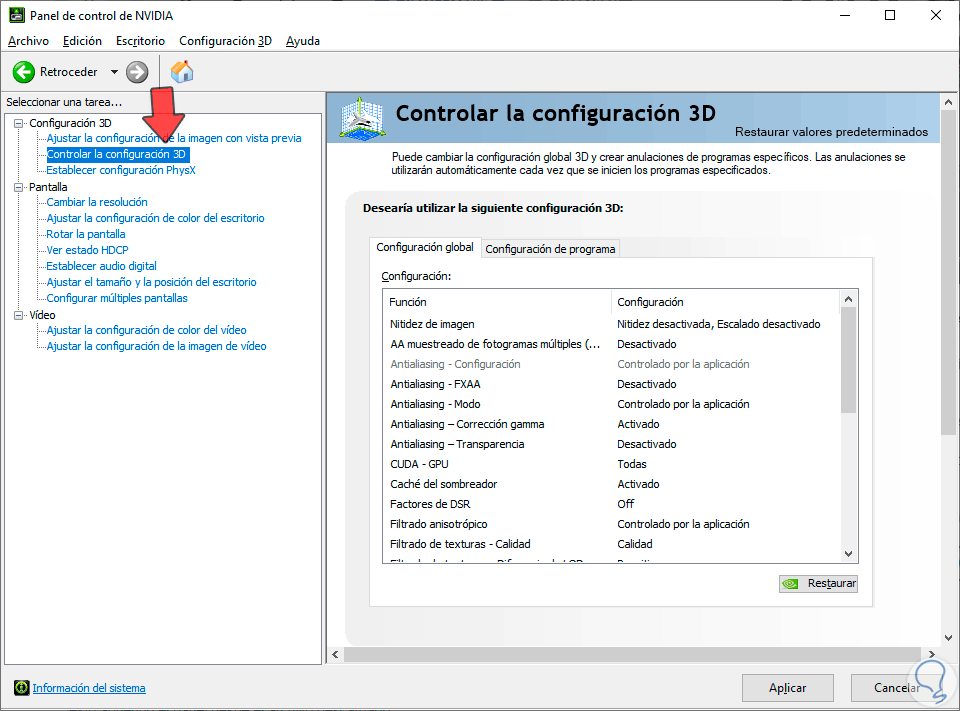960x711 pixels.
Task: Click the green Retroceder back arrow icon
Action: 24,72
